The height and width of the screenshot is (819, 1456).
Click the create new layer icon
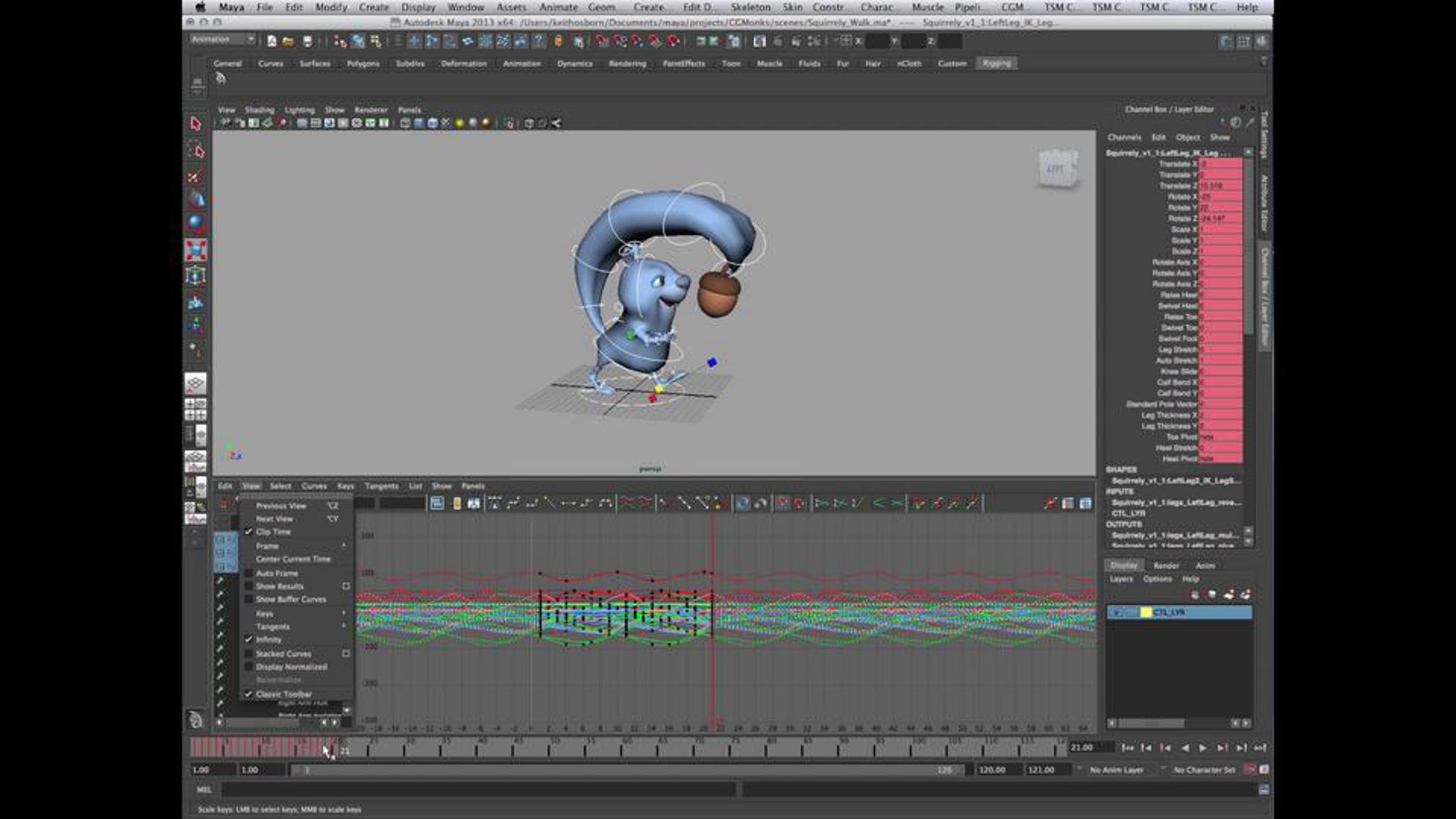click(x=1229, y=595)
